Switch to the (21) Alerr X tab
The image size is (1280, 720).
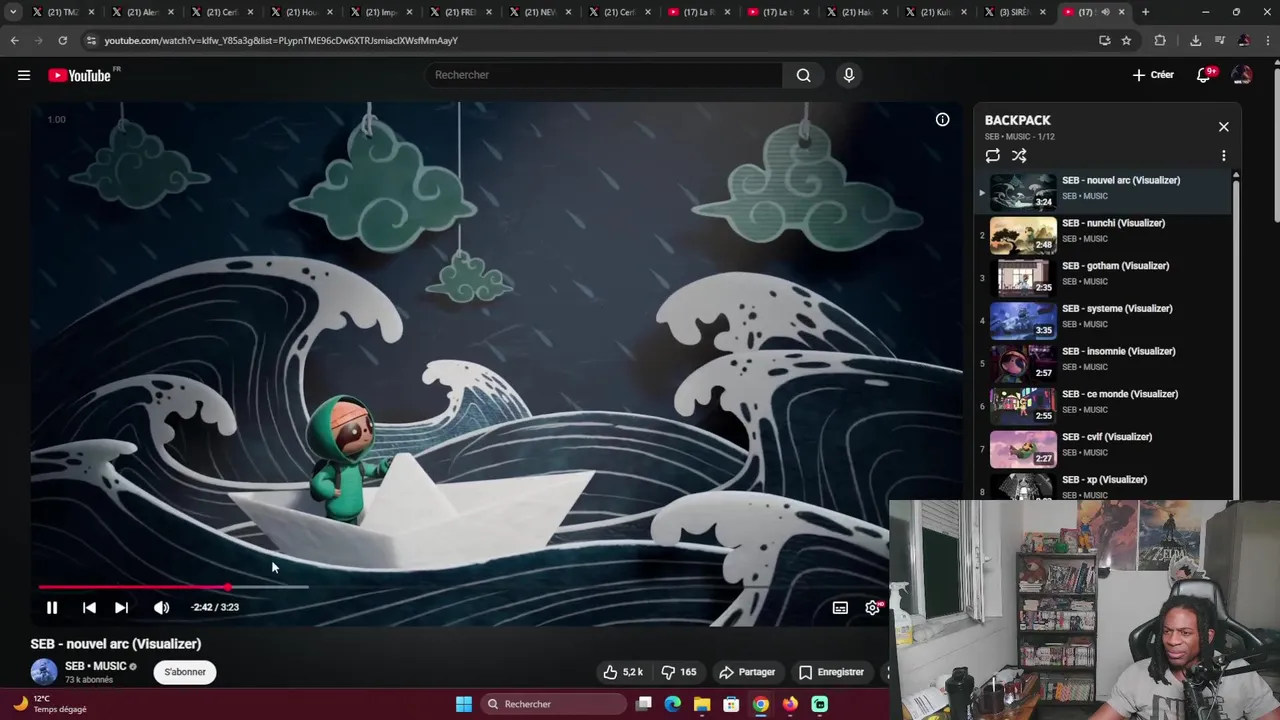click(x=143, y=12)
